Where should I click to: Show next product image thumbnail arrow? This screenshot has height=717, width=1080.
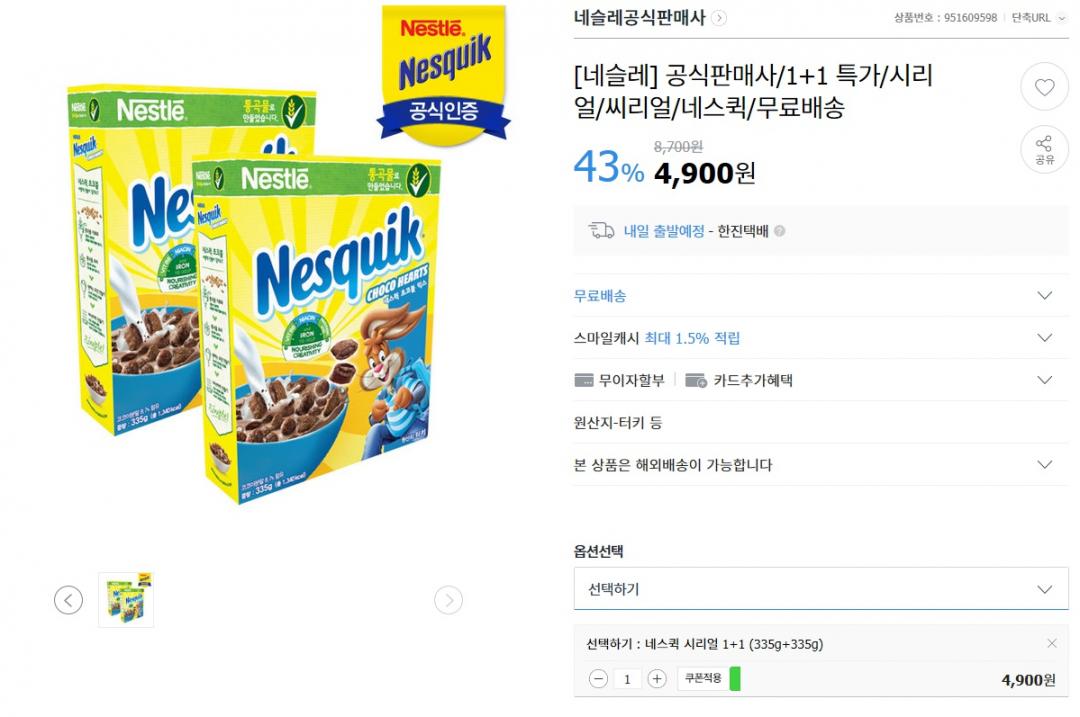tap(448, 600)
